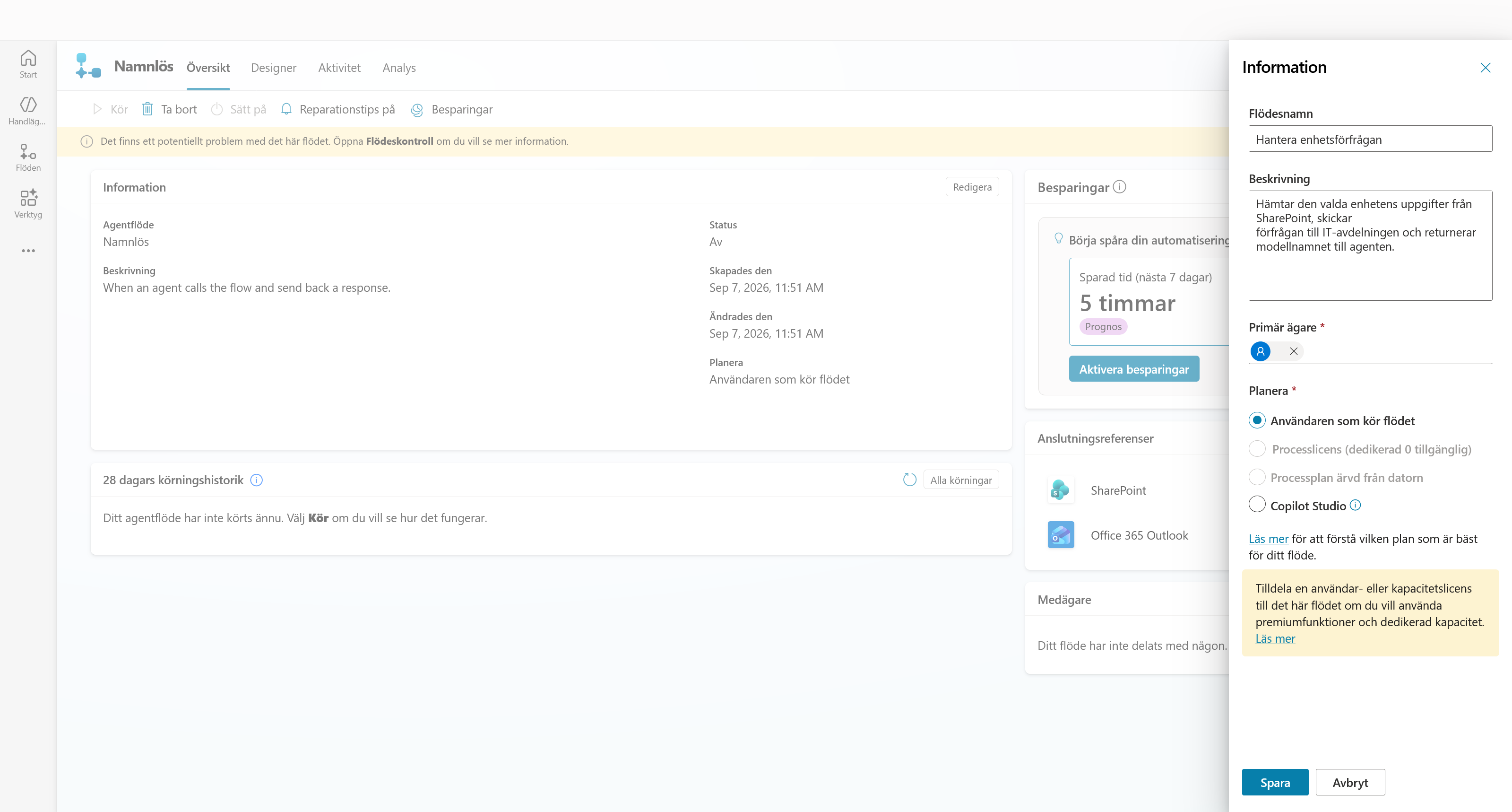
Task: Remove primary owner with X
Action: 1294,351
